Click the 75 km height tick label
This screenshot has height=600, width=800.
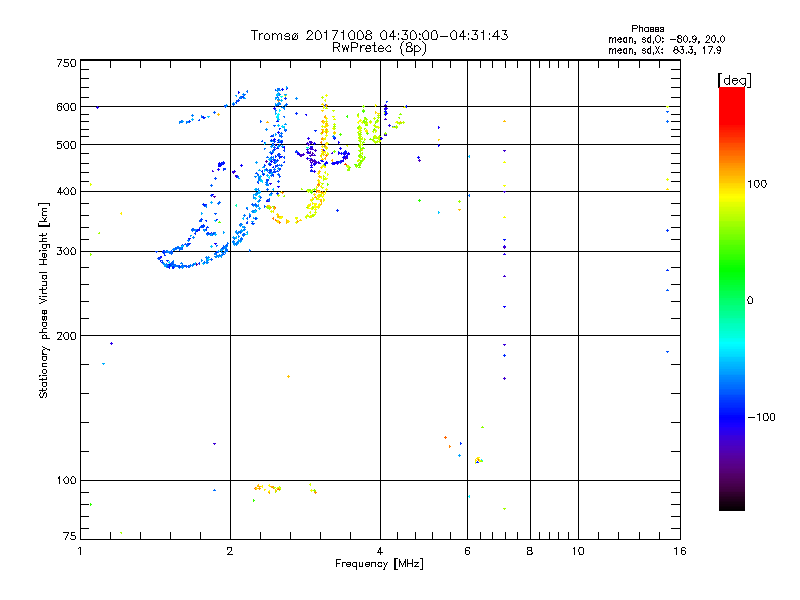point(70,536)
